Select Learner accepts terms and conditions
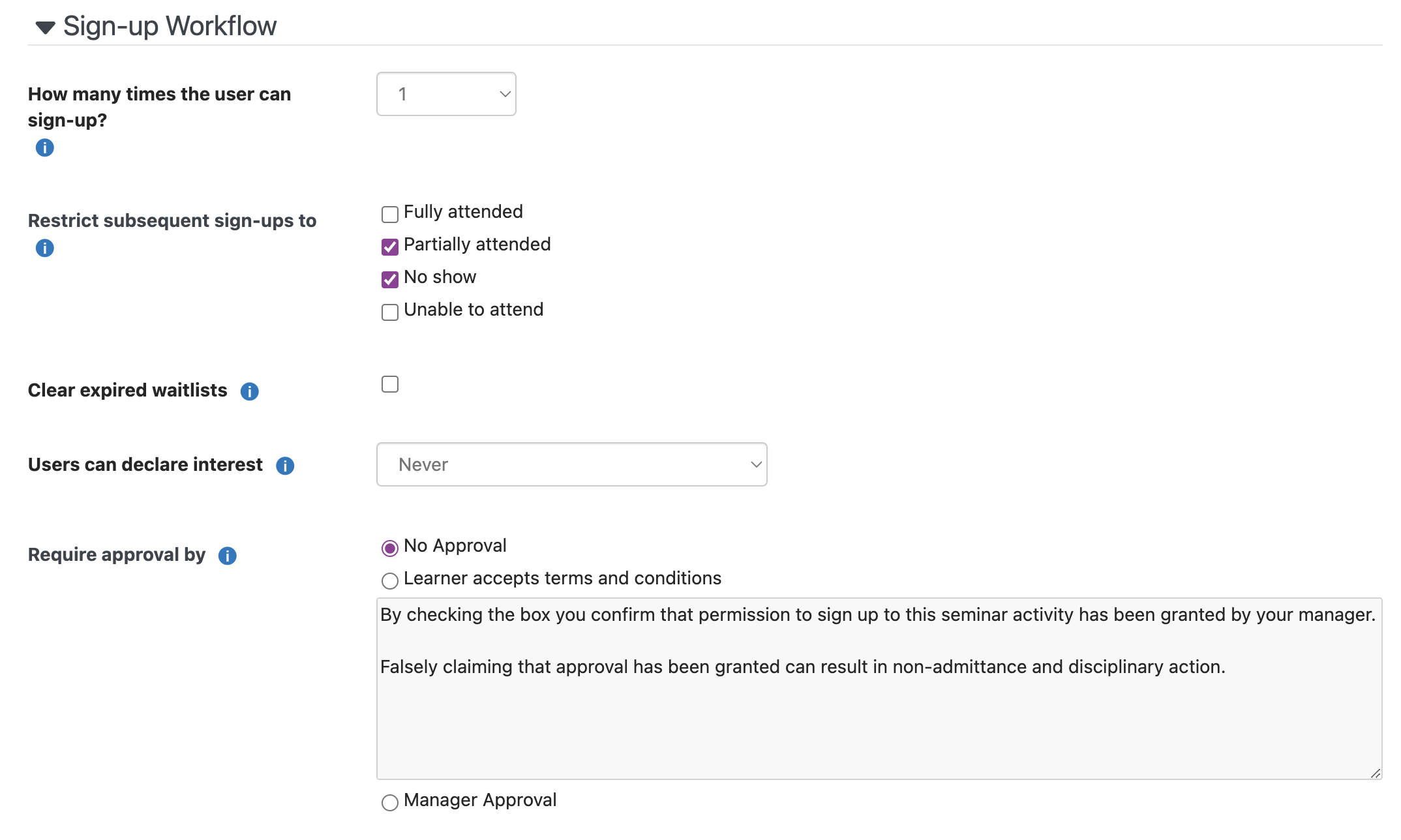 coord(390,580)
